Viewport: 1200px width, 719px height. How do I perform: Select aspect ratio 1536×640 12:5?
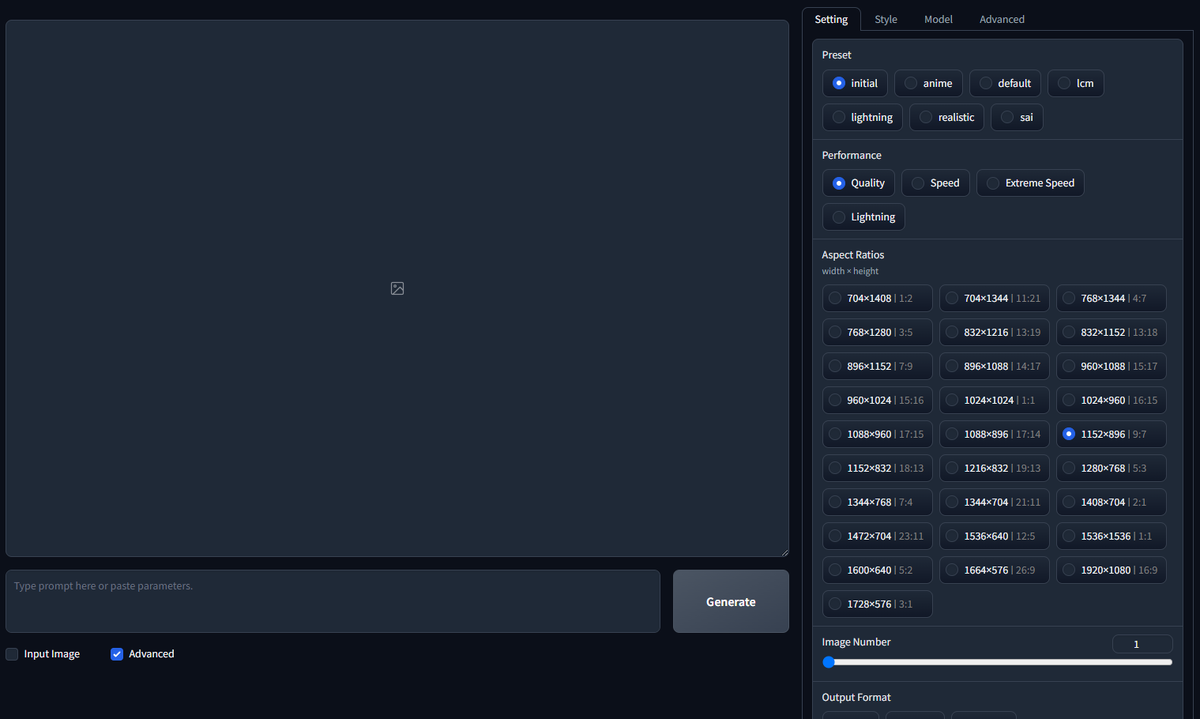point(994,536)
